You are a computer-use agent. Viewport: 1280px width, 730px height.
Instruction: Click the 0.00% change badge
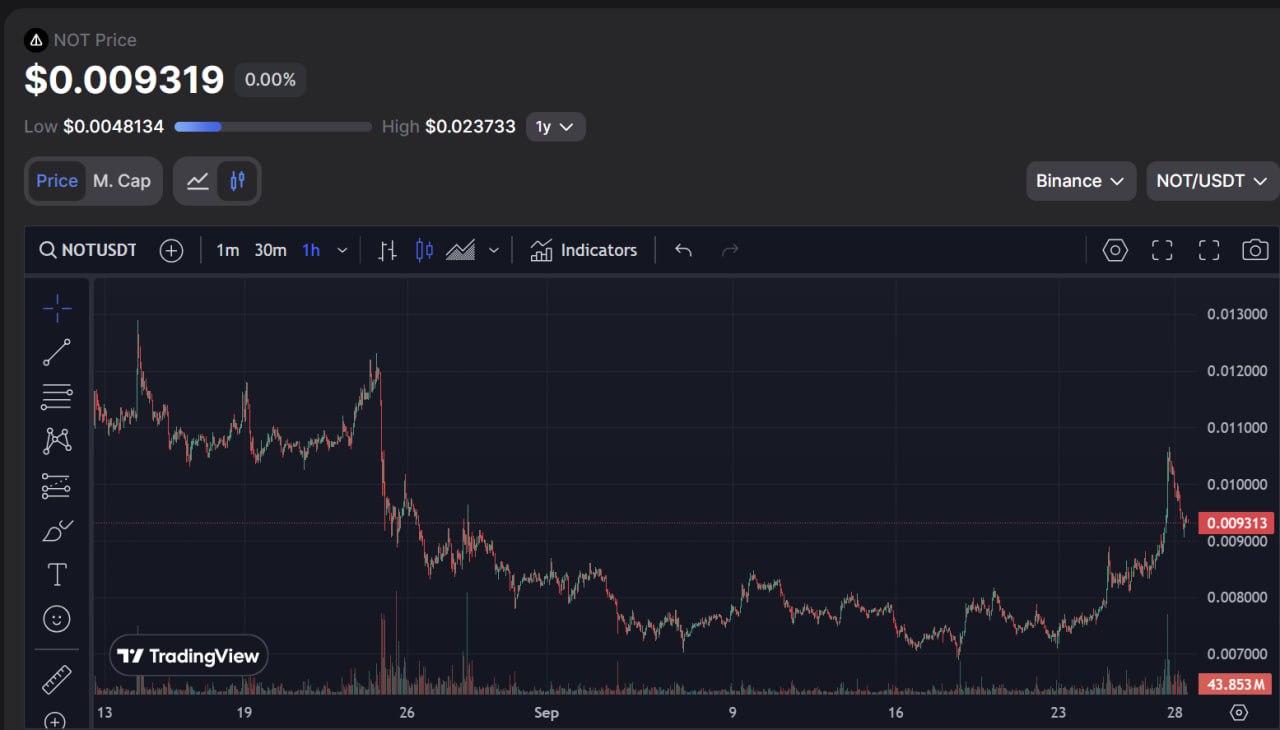270,80
